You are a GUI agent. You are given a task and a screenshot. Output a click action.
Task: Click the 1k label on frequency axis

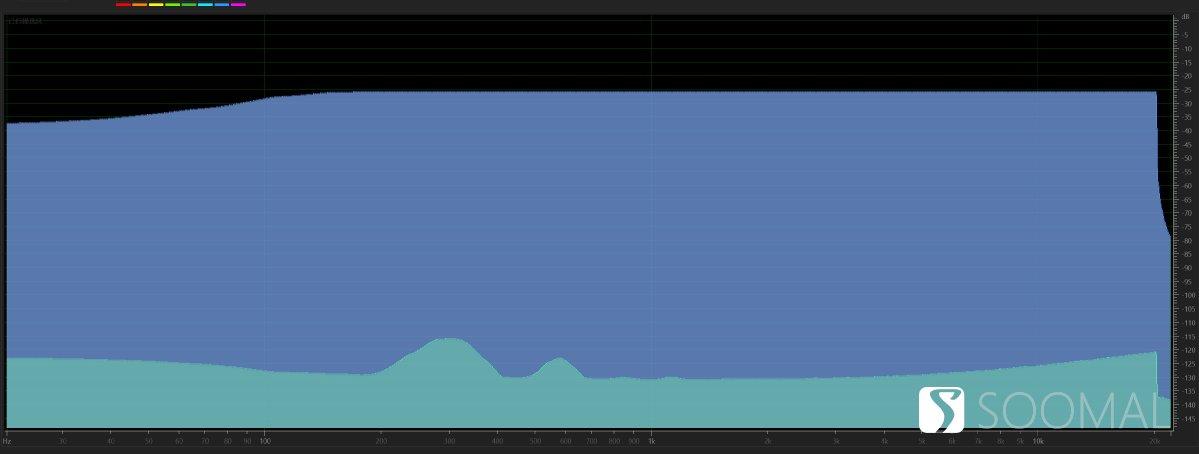click(651, 441)
